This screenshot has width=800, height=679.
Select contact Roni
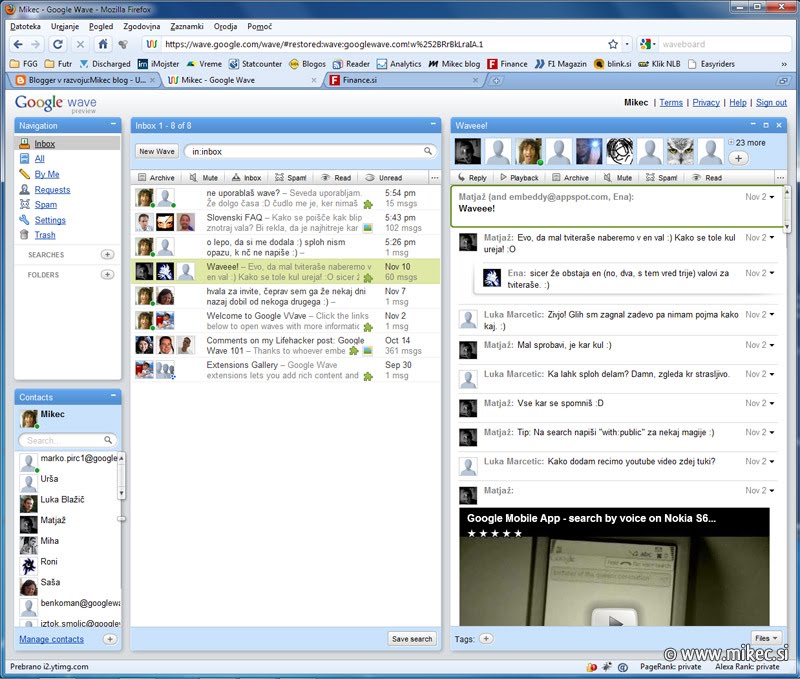pos(49,562)
